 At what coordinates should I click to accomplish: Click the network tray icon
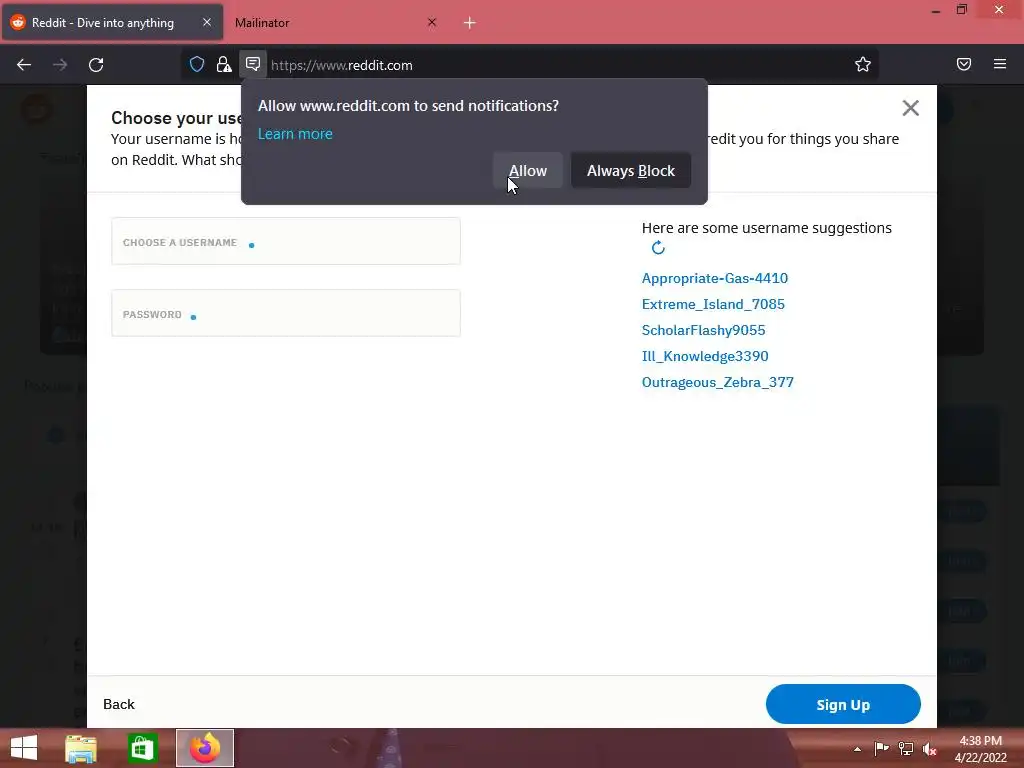[906, 748]
